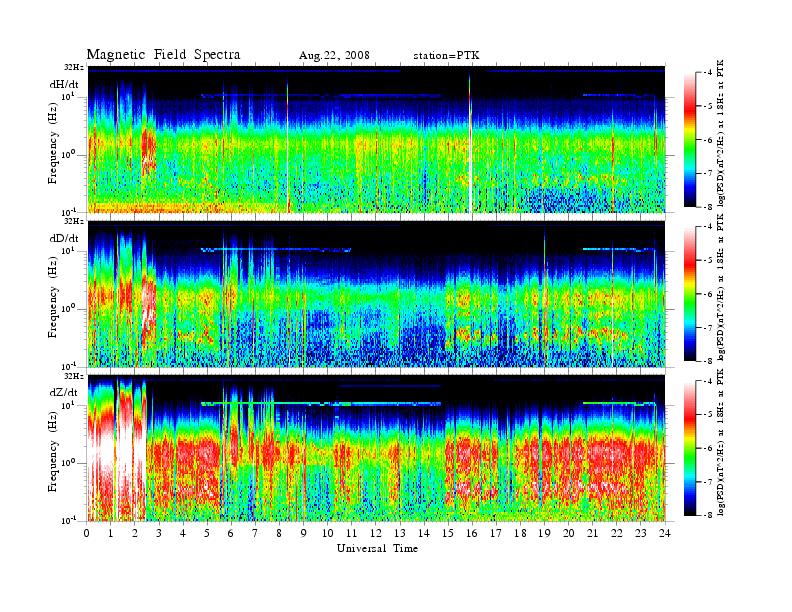Click the 'dD/dt' panel label

click(64, 238)
